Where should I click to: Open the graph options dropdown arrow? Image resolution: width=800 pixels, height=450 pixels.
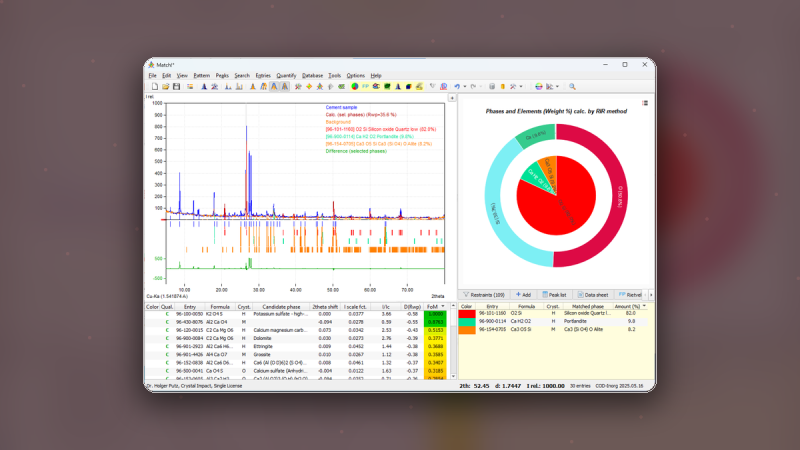pyautogui.click(x=557, y=87)
